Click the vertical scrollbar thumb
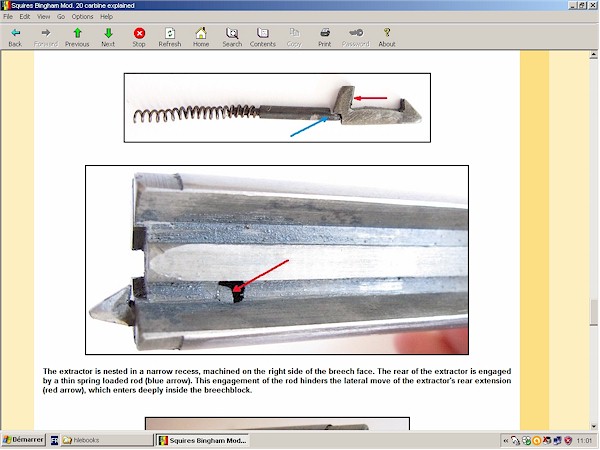 click(593, 312)
